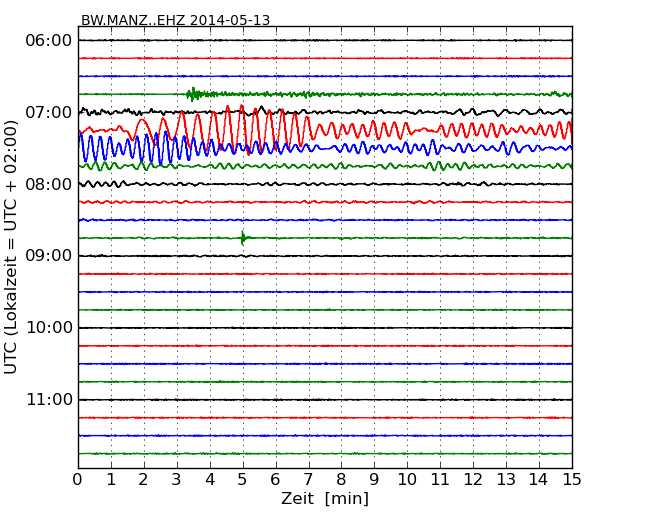Screen dimensions: 650x520
Task: Click the UTC (Lokalzeit = UTC + 02:00) axis label
Action: click(10, 247)
